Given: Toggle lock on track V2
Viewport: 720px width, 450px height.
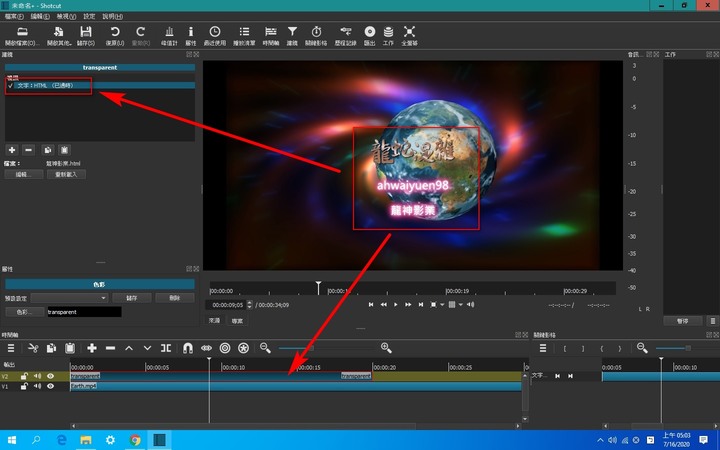Looking at the screenshot, I should click(24, 376).
